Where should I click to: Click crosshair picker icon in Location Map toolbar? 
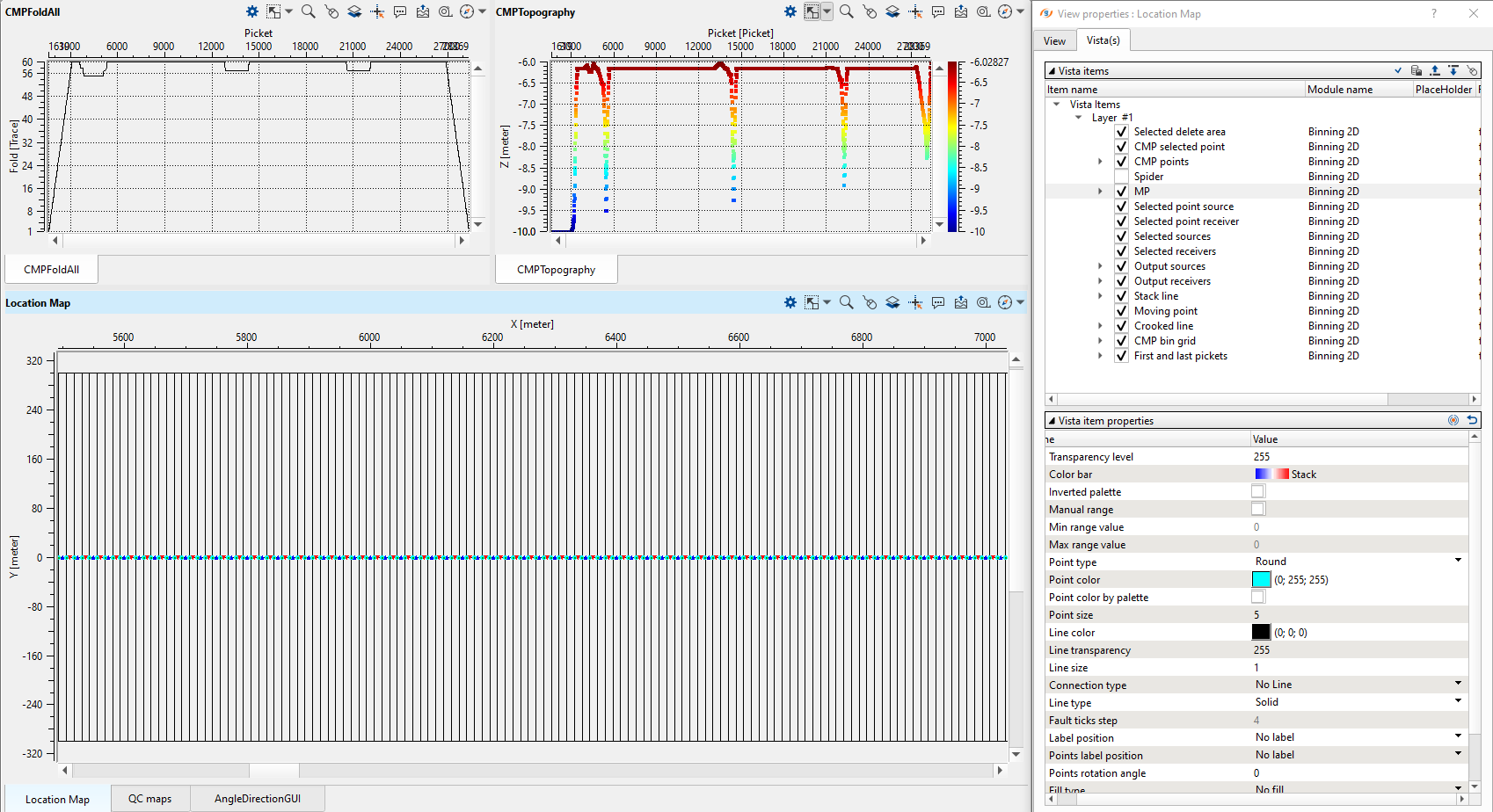pos(915,302)
